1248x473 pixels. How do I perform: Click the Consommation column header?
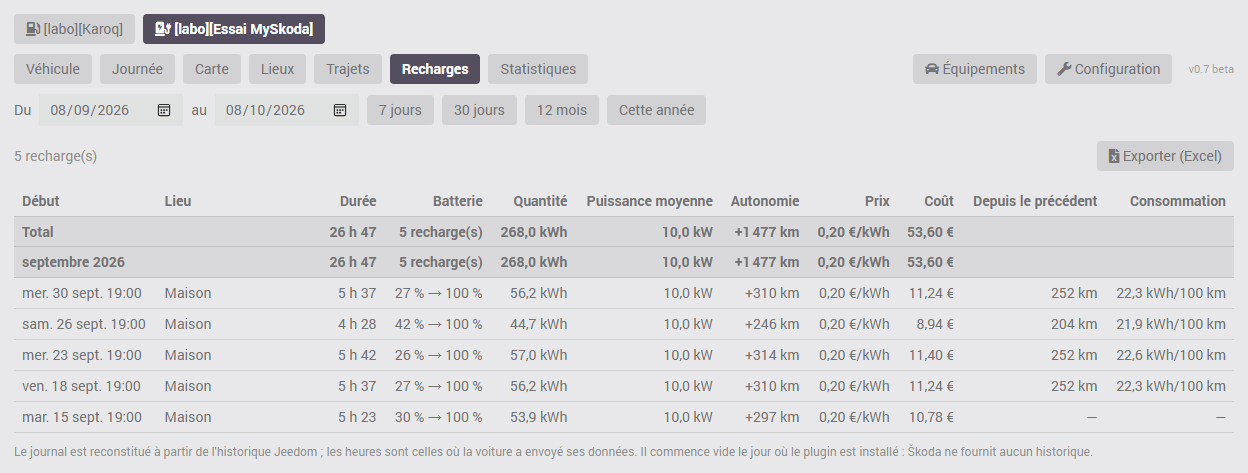(x=1178, y=201)
